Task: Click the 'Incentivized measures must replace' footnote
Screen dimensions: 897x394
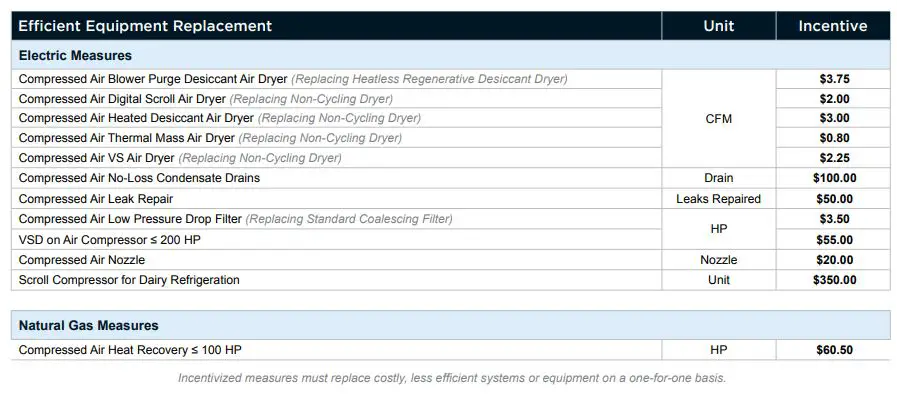Action: pos(451,378)
